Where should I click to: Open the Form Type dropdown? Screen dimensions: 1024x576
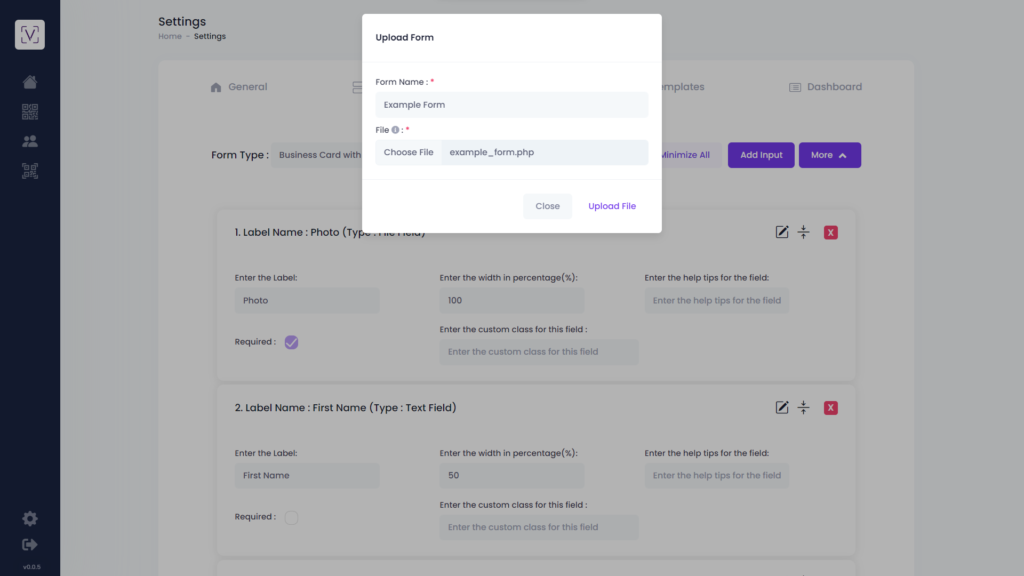click(317, 155)
